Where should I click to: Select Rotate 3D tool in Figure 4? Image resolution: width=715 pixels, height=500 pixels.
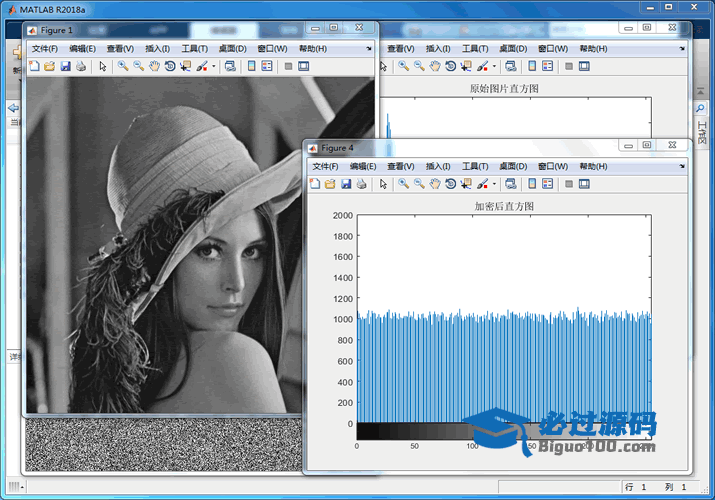[x=451, y=184]
